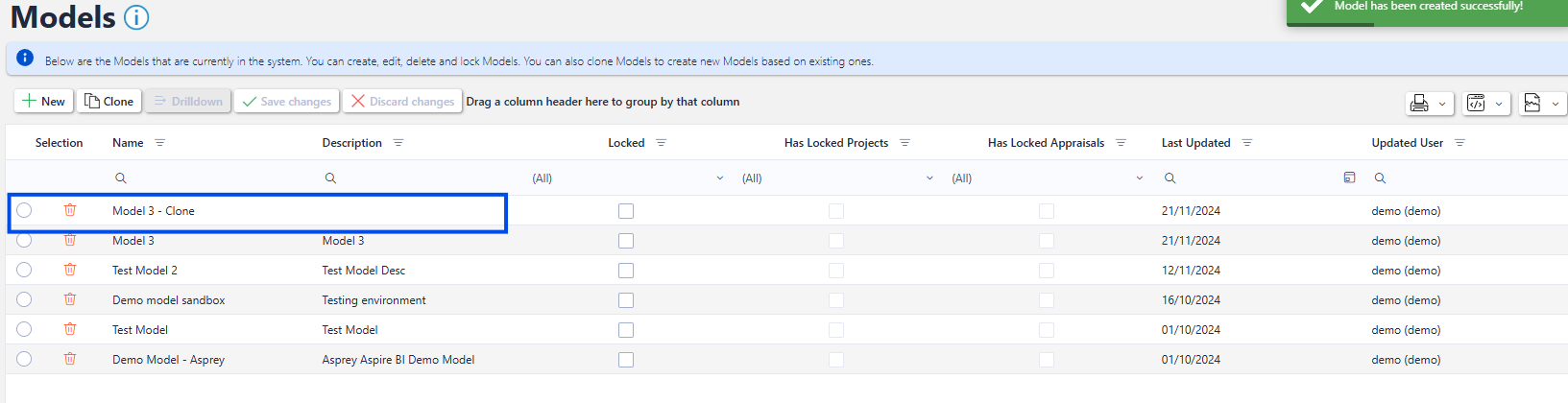Expand the Locked column (All) filter dropdown
This screenshot has height=403, width=1568.
tap(719, 178)
